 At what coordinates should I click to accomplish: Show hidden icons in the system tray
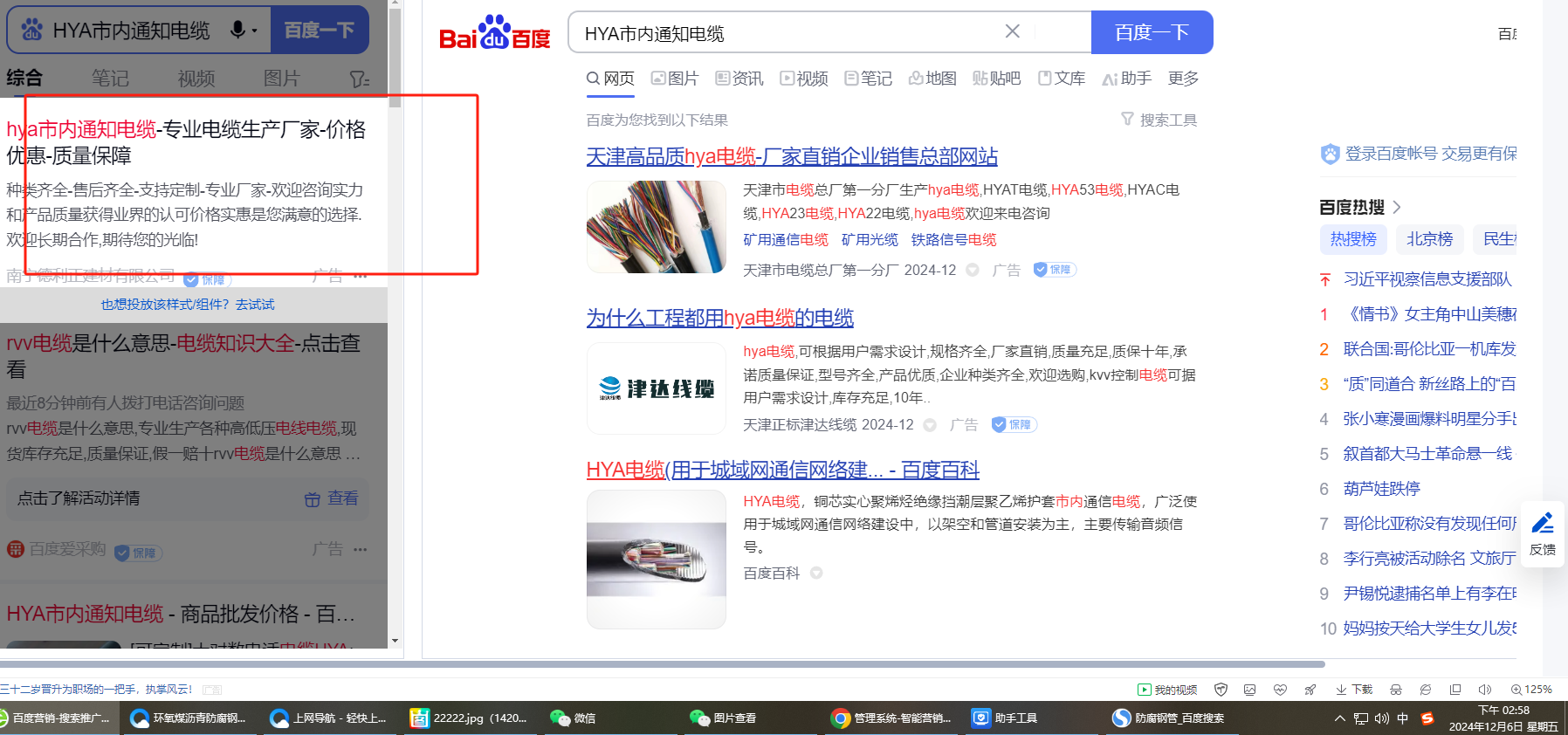pos(1339,718)
